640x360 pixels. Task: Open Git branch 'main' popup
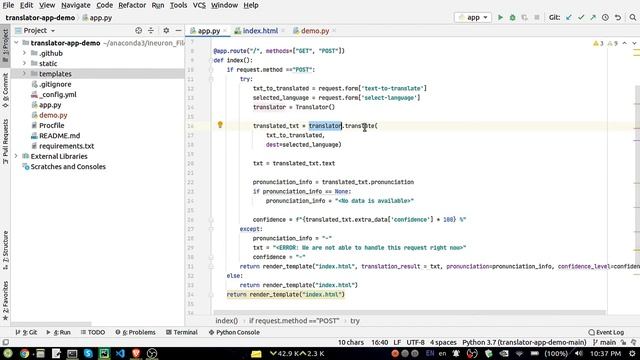coord(604,342)
